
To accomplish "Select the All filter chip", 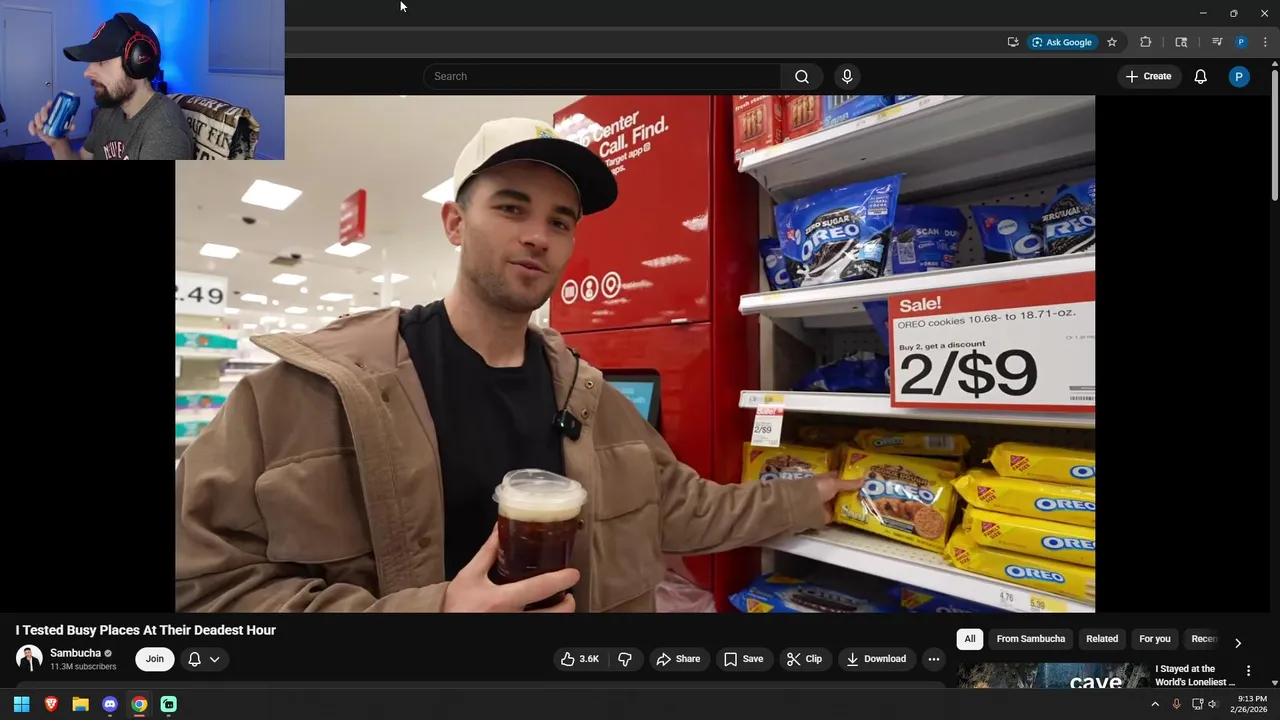I will [x=969, y=639].
